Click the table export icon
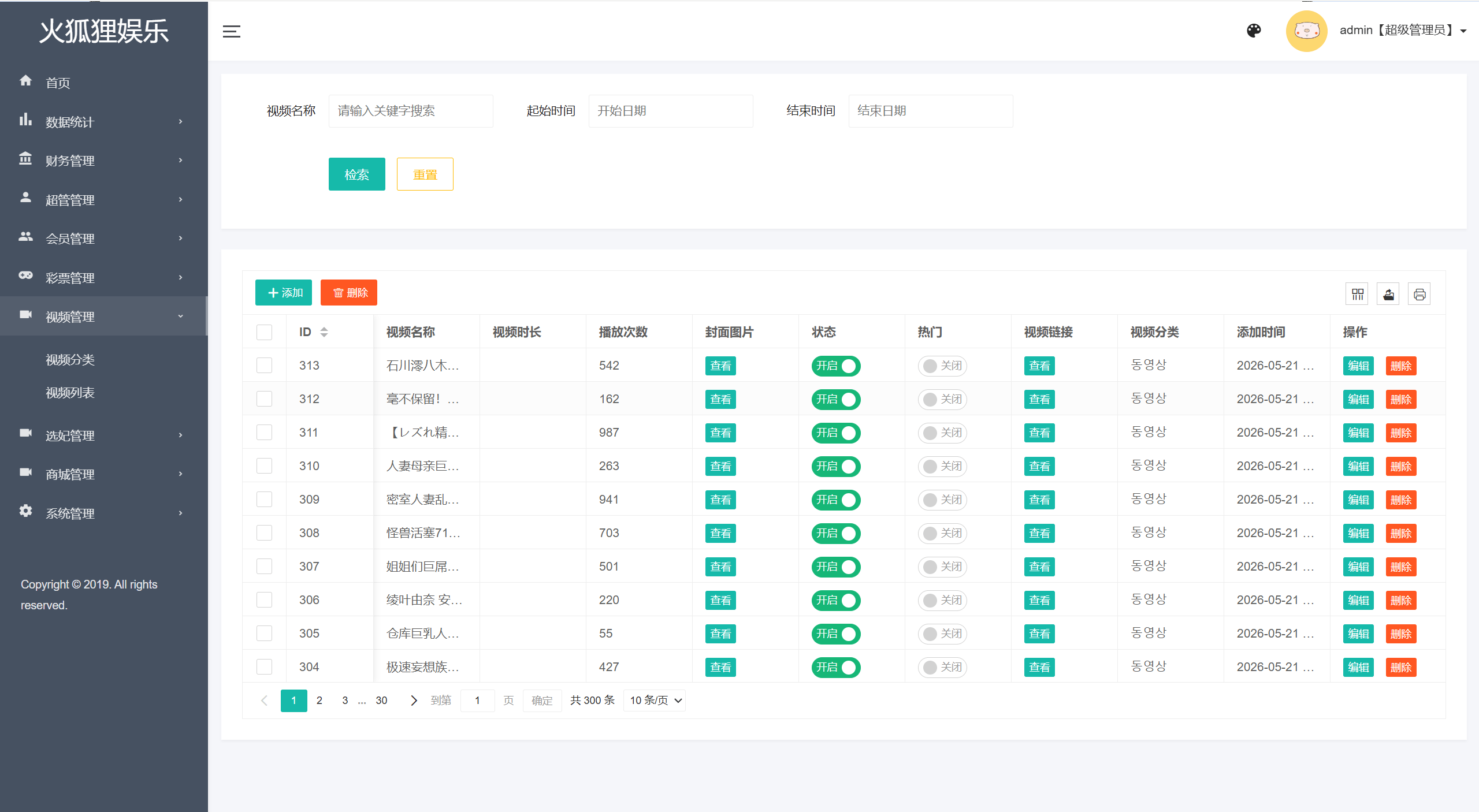Image resolution: width=1479 pixels, height=812 pixels. 1388,295
